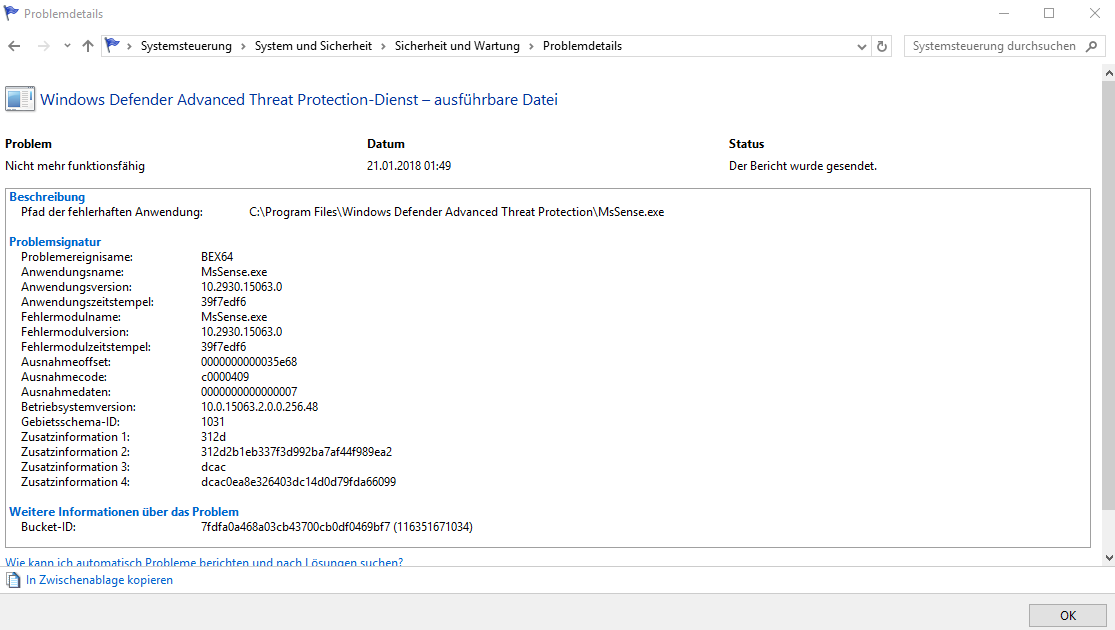Click Zusatzinformation 4 hash value
This screenshot has width=1115, height=630.
pos(299,482)
